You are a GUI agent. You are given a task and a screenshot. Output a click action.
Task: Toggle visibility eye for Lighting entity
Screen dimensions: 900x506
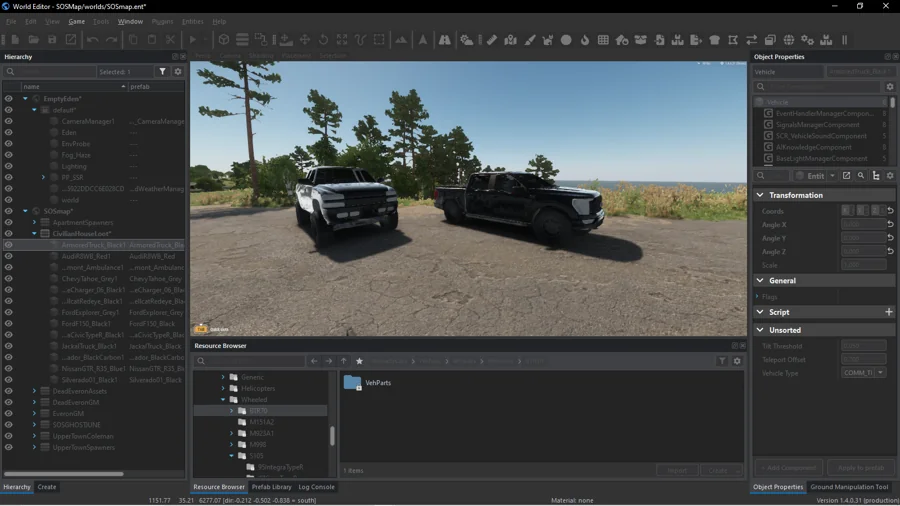click(x=9, y=166)
